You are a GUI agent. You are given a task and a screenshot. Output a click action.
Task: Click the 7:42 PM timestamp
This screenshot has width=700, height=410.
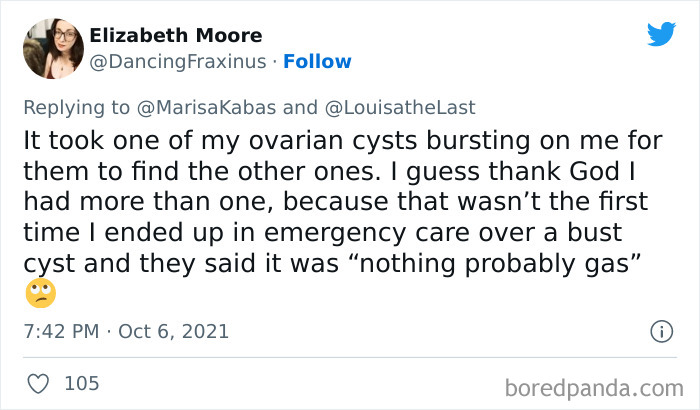coord(61,330)
